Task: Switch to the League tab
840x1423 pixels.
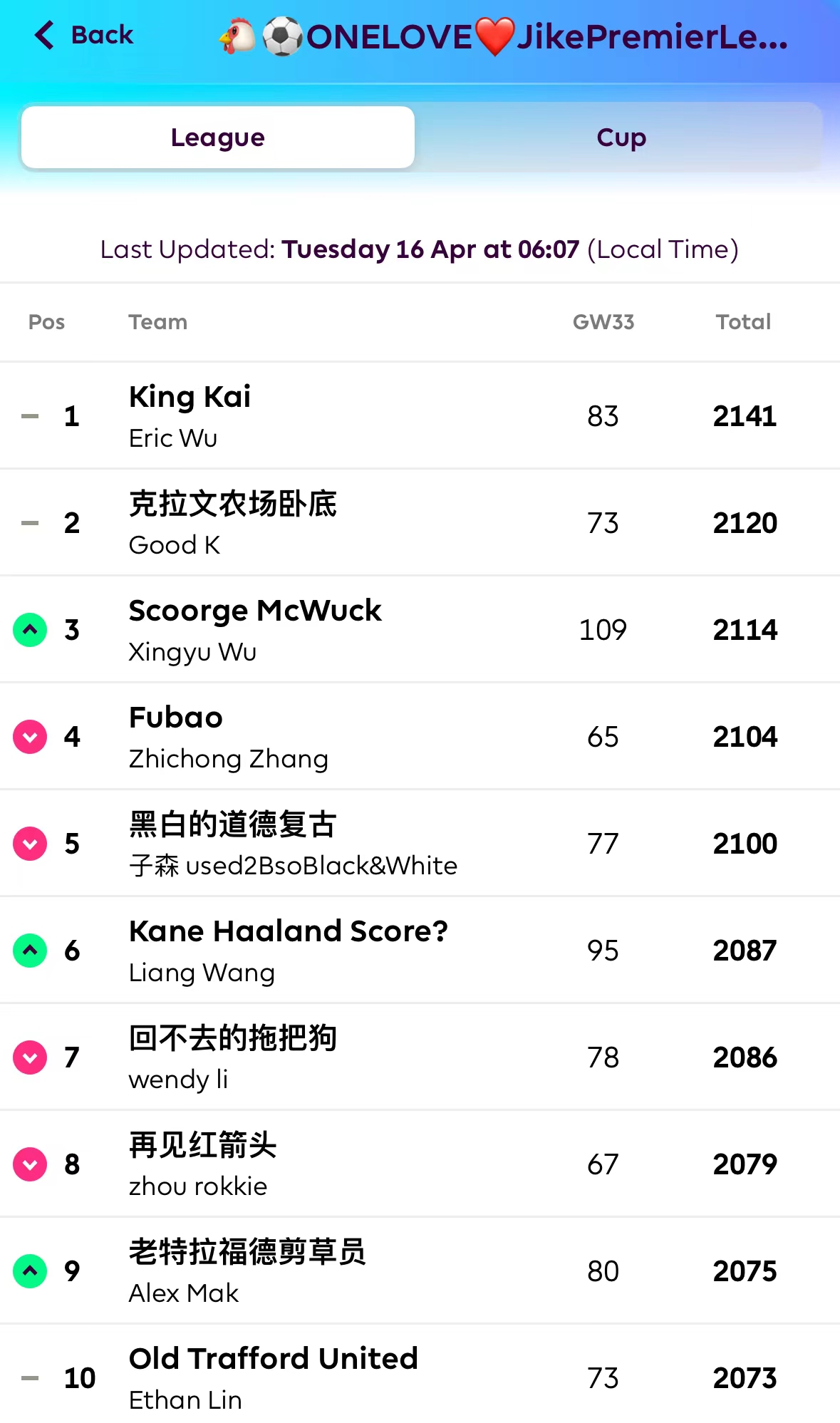Action: pyautogui.click(x=218, y=138)
